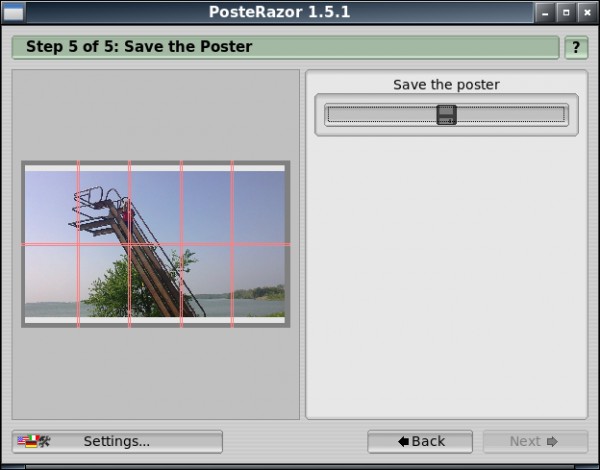This screenshot has height=470, width=600.
Task: Open the window menu icon in title bar
Action: pyautogui.click(x=13, y=12)
